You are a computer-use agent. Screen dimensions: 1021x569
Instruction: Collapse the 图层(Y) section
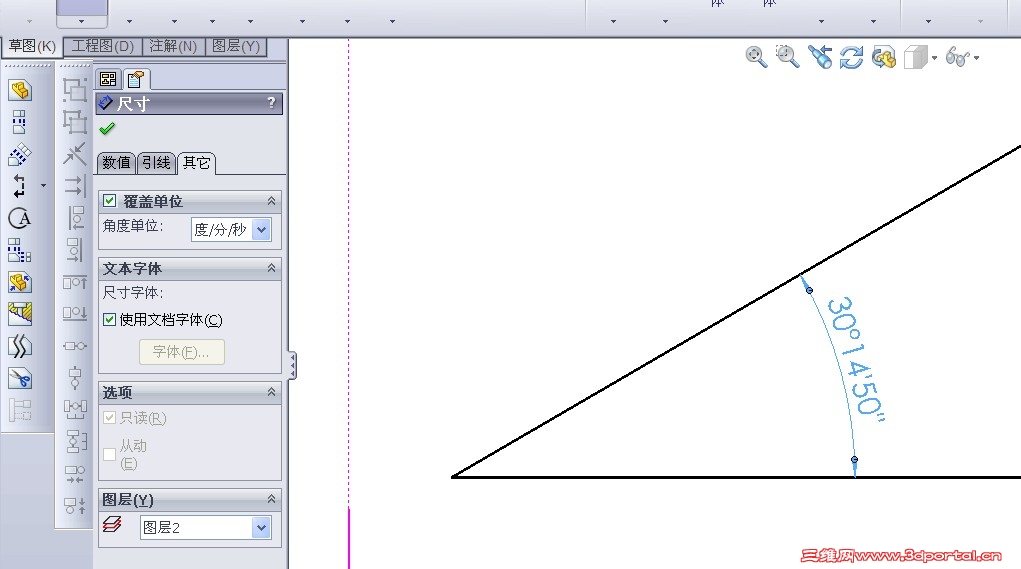pos(272,499)
